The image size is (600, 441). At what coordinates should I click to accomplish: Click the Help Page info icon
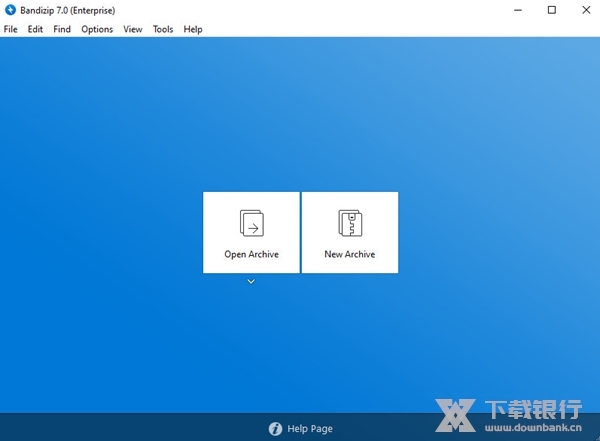click(x=275, y=429)
